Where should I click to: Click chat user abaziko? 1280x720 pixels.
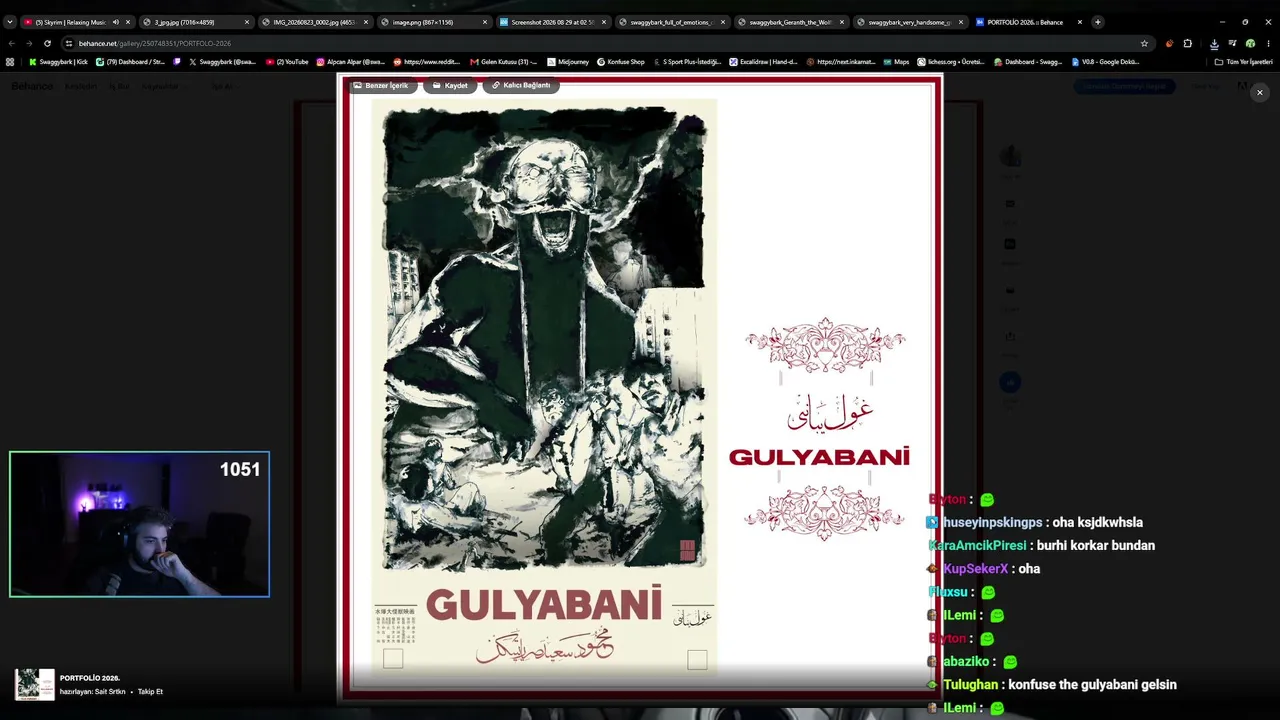click(966, 662)
